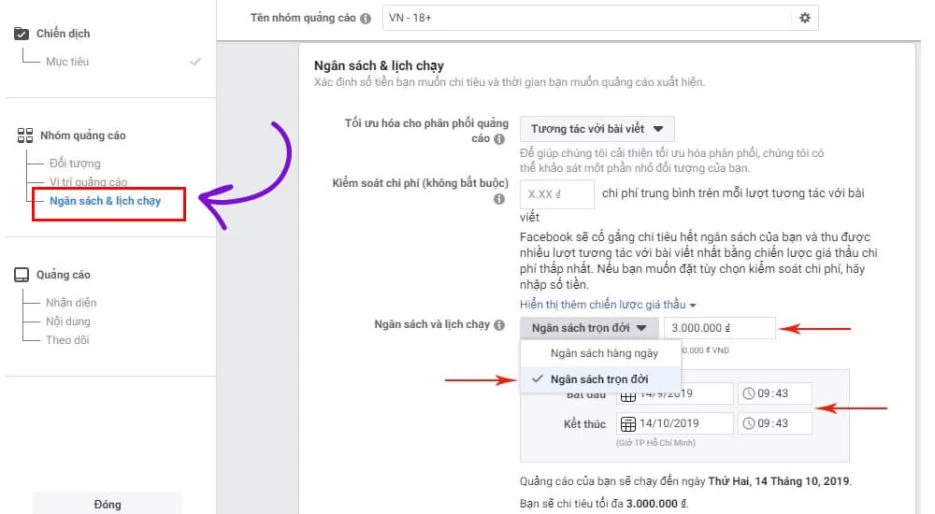Click the 3.000.000 đ budget amount field

click(719, 328)
